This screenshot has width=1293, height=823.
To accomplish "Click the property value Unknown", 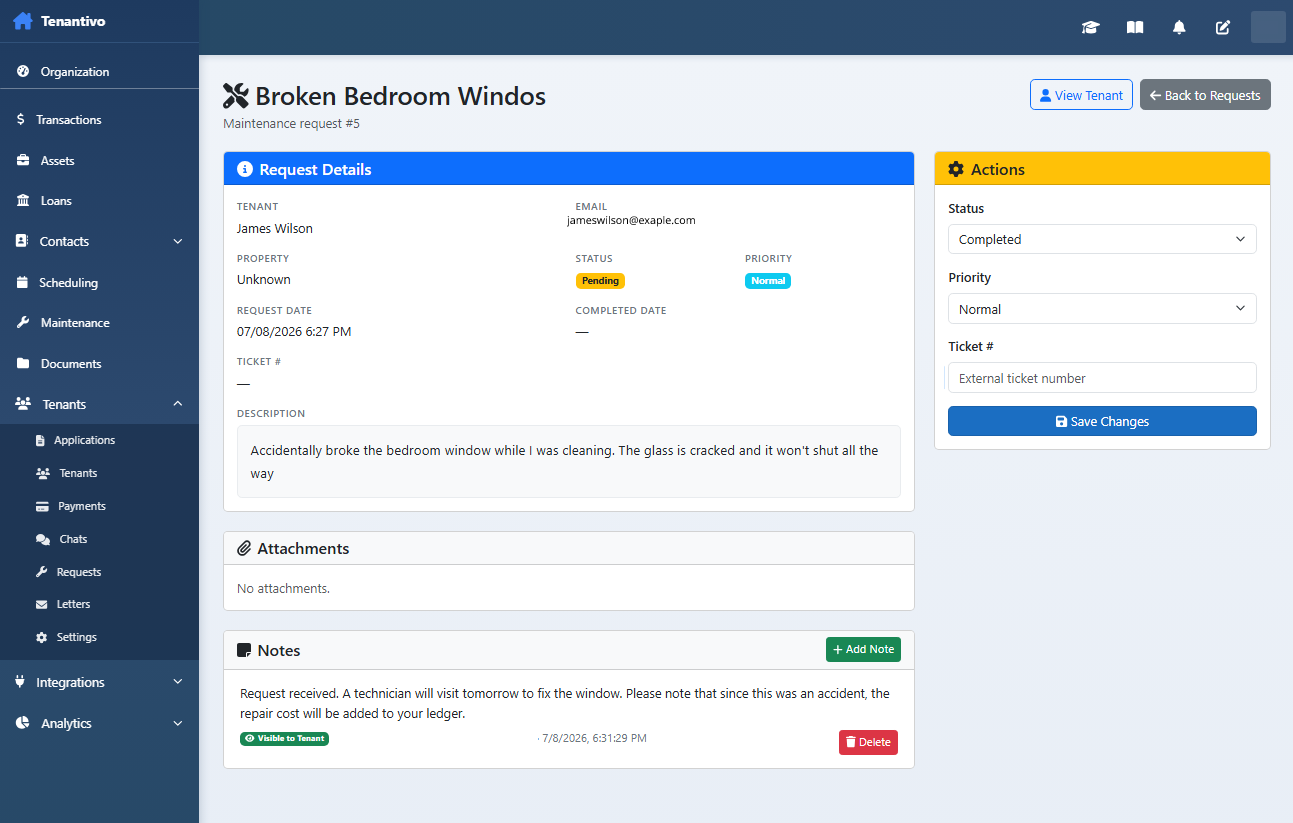I will [x=264, y=280].
